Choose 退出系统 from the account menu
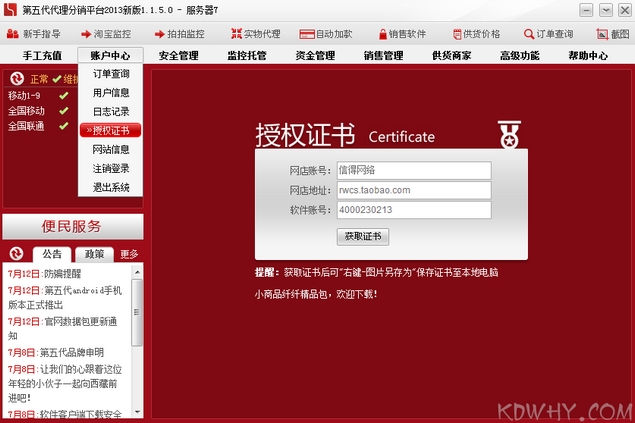635x423 pixels. click(x=110, y=187)
